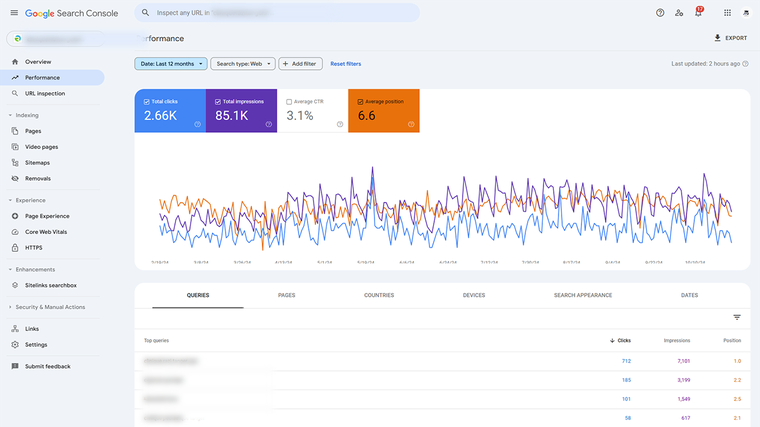
Task: Open Search type: Web dropdown
Action: click(242, 63)
